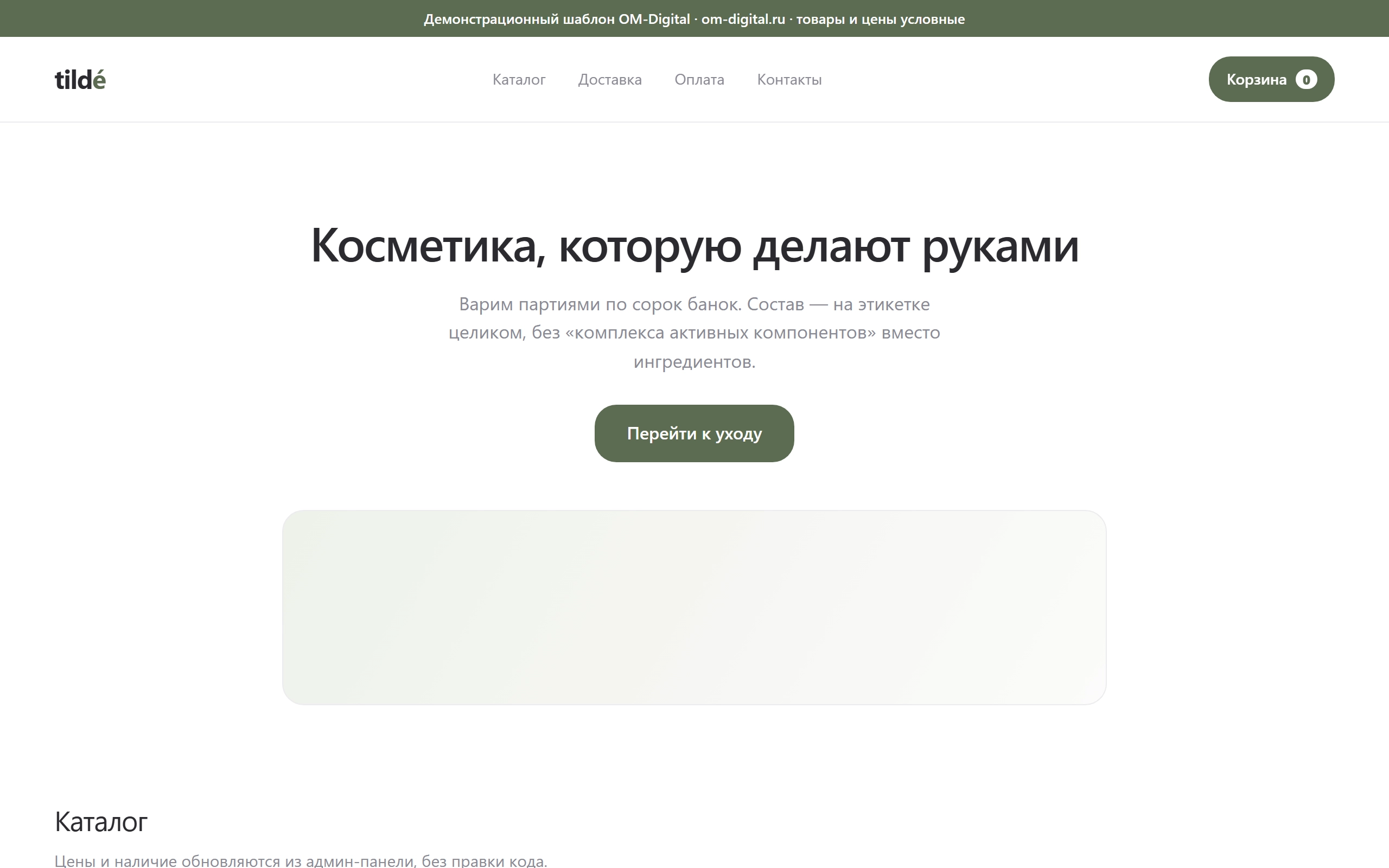
Task: Click the cart item count badge showing 0
Action: [1307, 79]
